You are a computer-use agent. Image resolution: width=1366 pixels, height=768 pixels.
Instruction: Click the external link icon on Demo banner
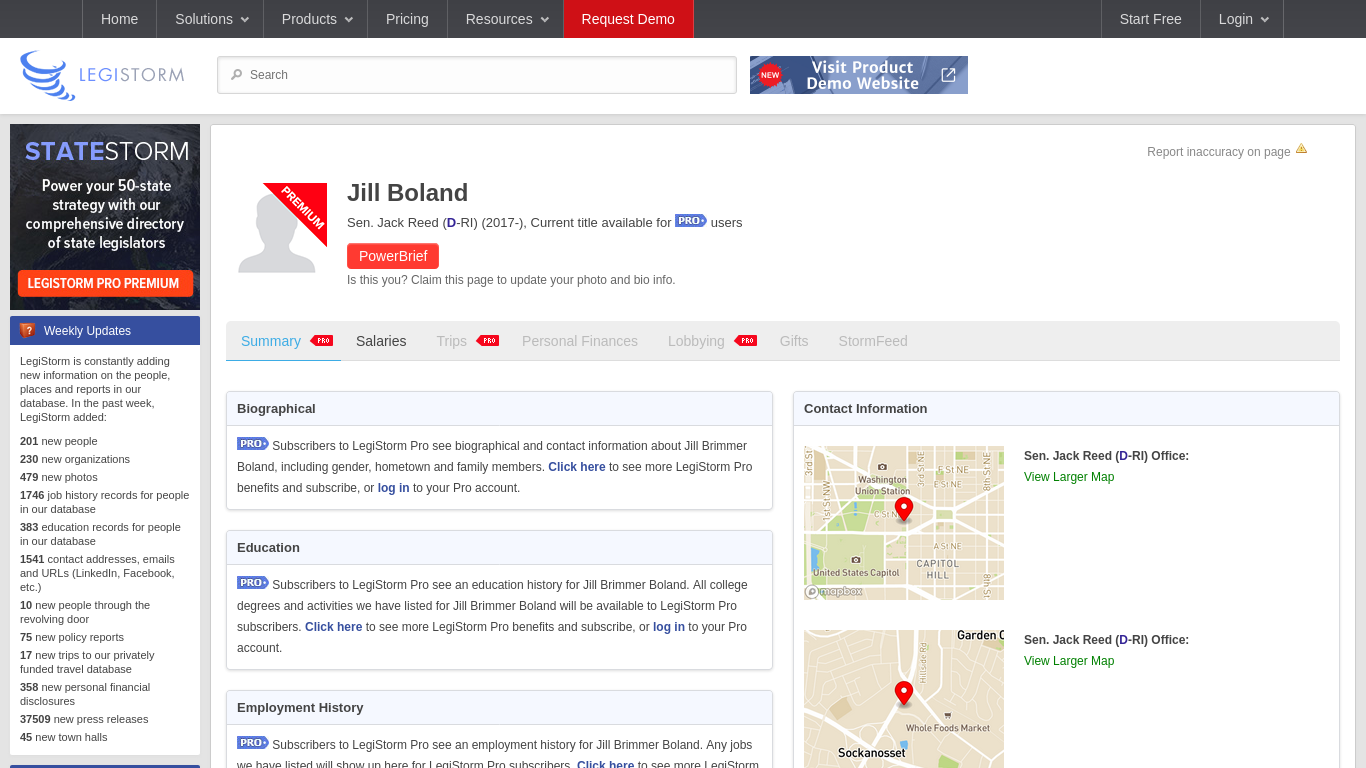click(x=948, y=75)
